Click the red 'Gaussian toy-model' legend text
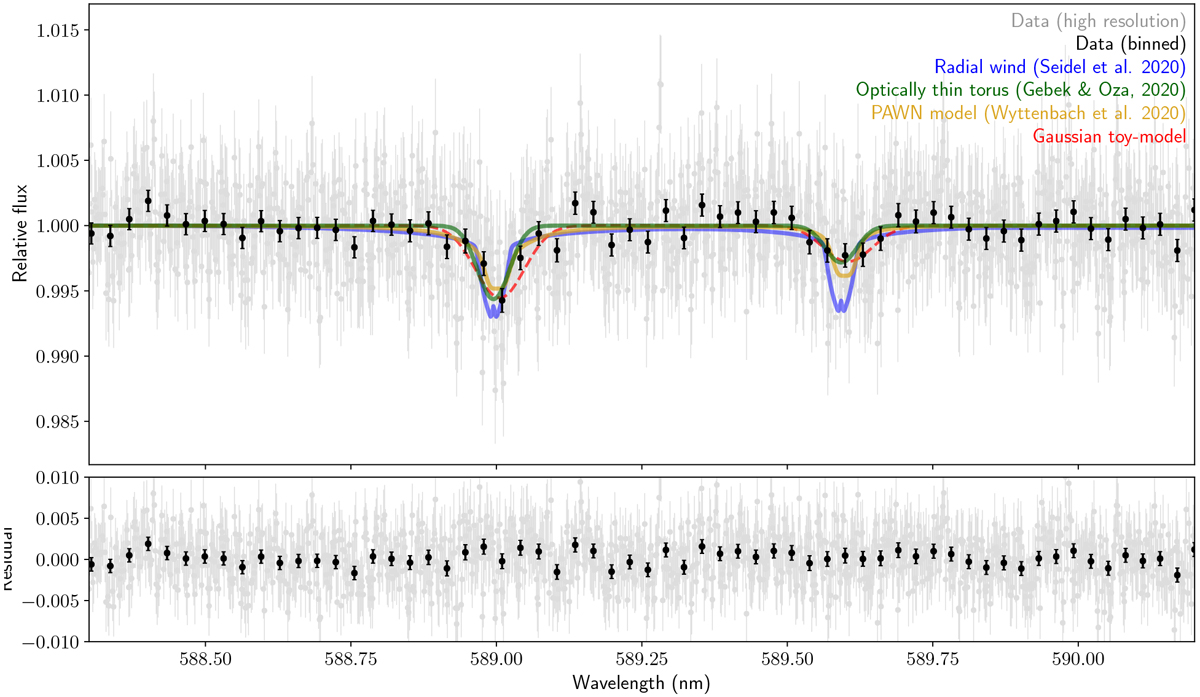Viewport: 1200px width, 697px height. [1110, 136]
